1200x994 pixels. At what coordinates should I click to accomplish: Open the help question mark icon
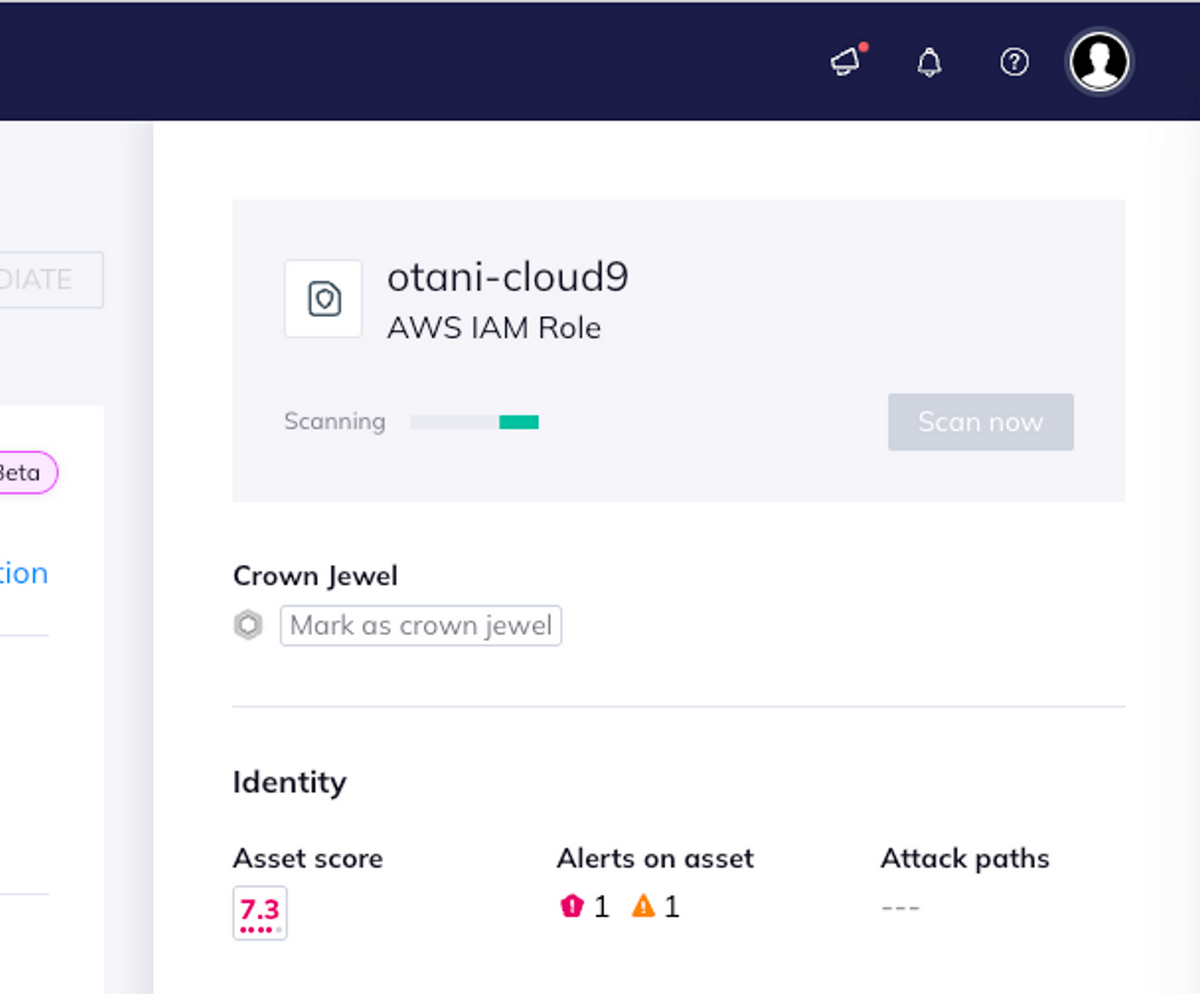(1014, 63)
